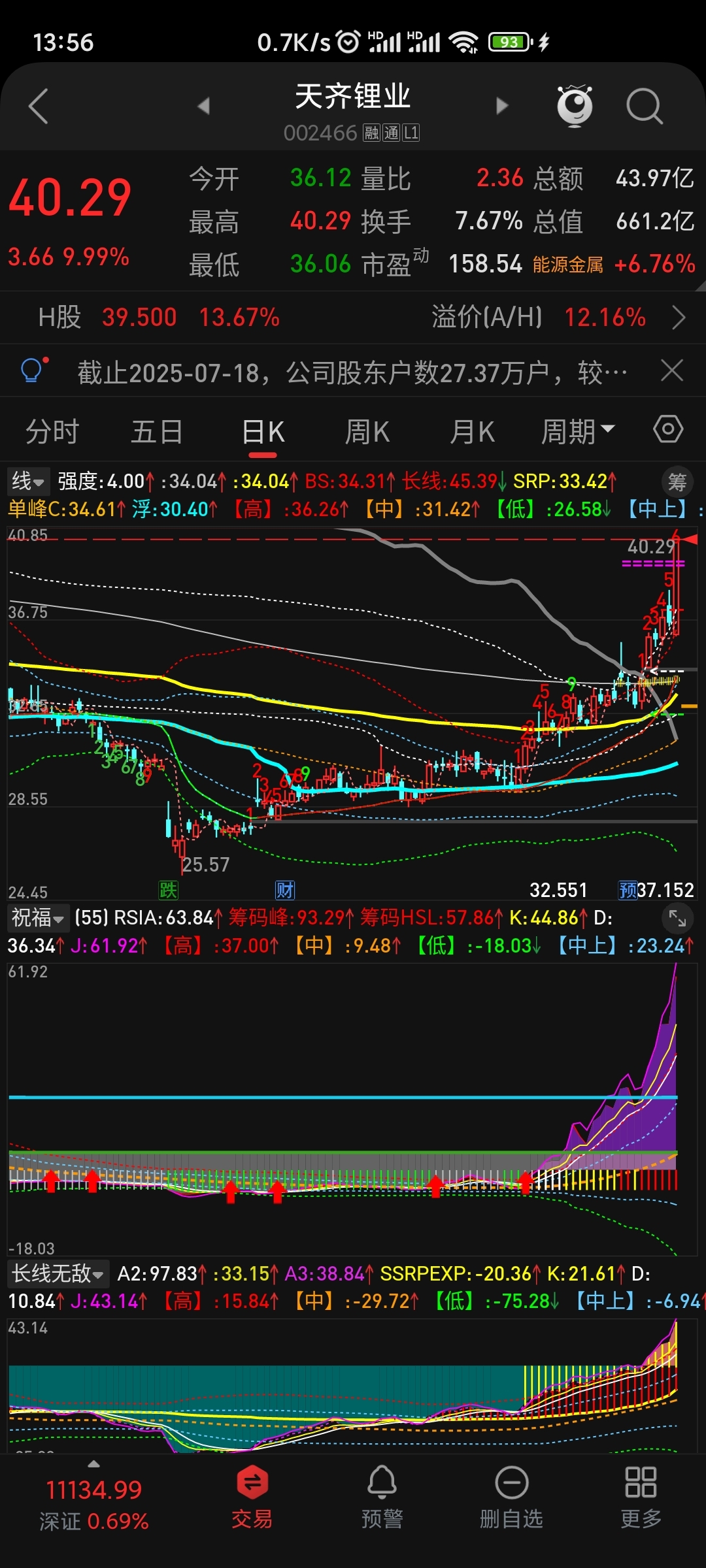
Task: Tap the current price 40.29
Action: click(x=70, y=198)
